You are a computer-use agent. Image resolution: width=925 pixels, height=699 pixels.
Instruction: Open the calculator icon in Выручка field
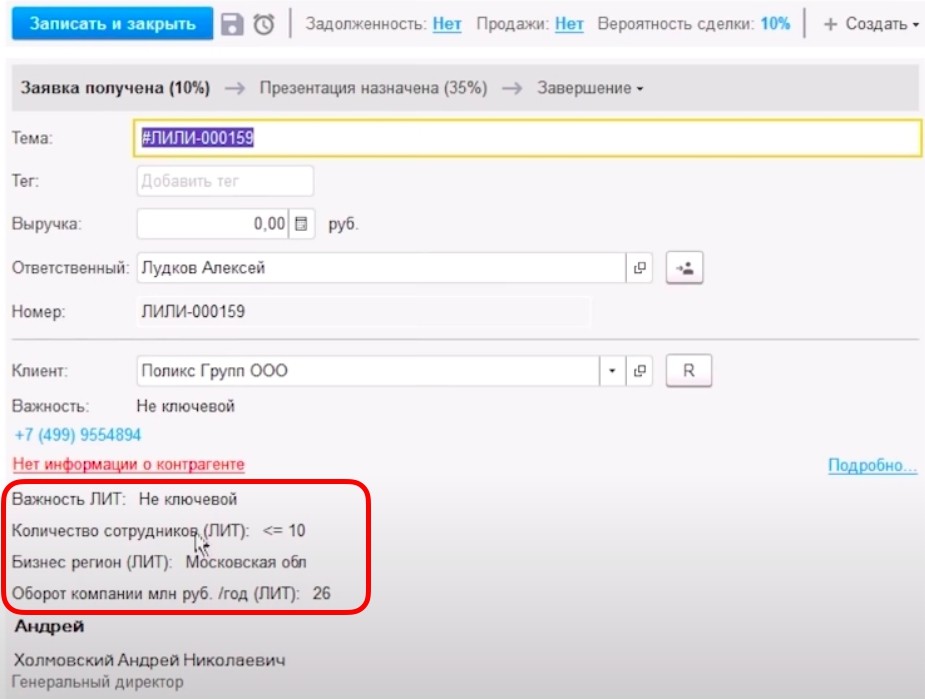tap(301, 224)
